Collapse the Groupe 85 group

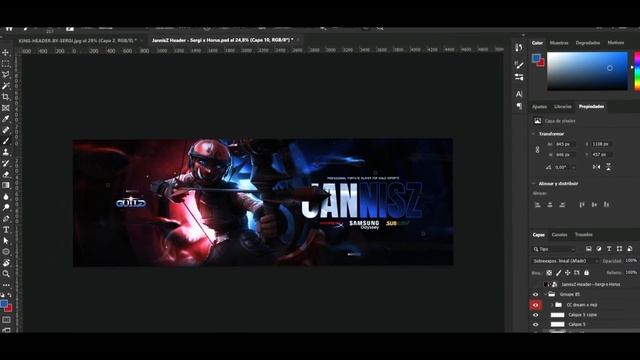546,294
